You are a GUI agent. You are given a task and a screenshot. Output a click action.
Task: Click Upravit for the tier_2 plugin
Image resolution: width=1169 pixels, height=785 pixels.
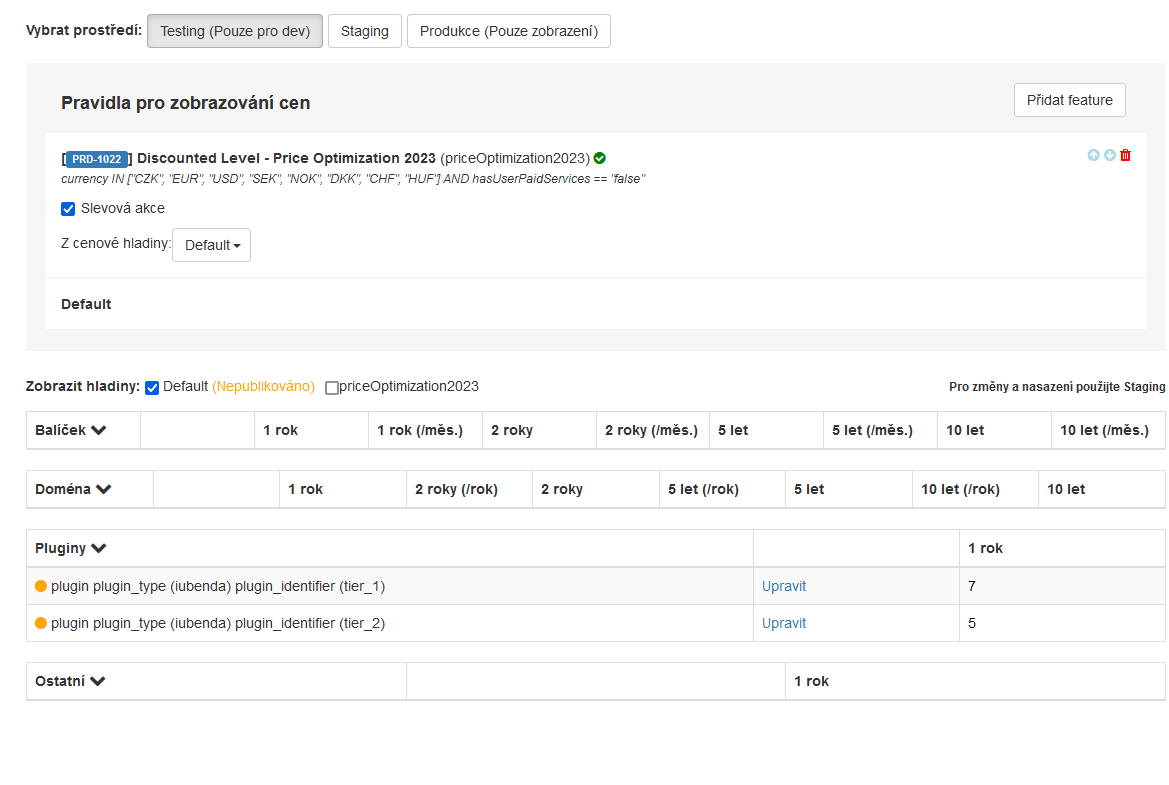point(783,623)
